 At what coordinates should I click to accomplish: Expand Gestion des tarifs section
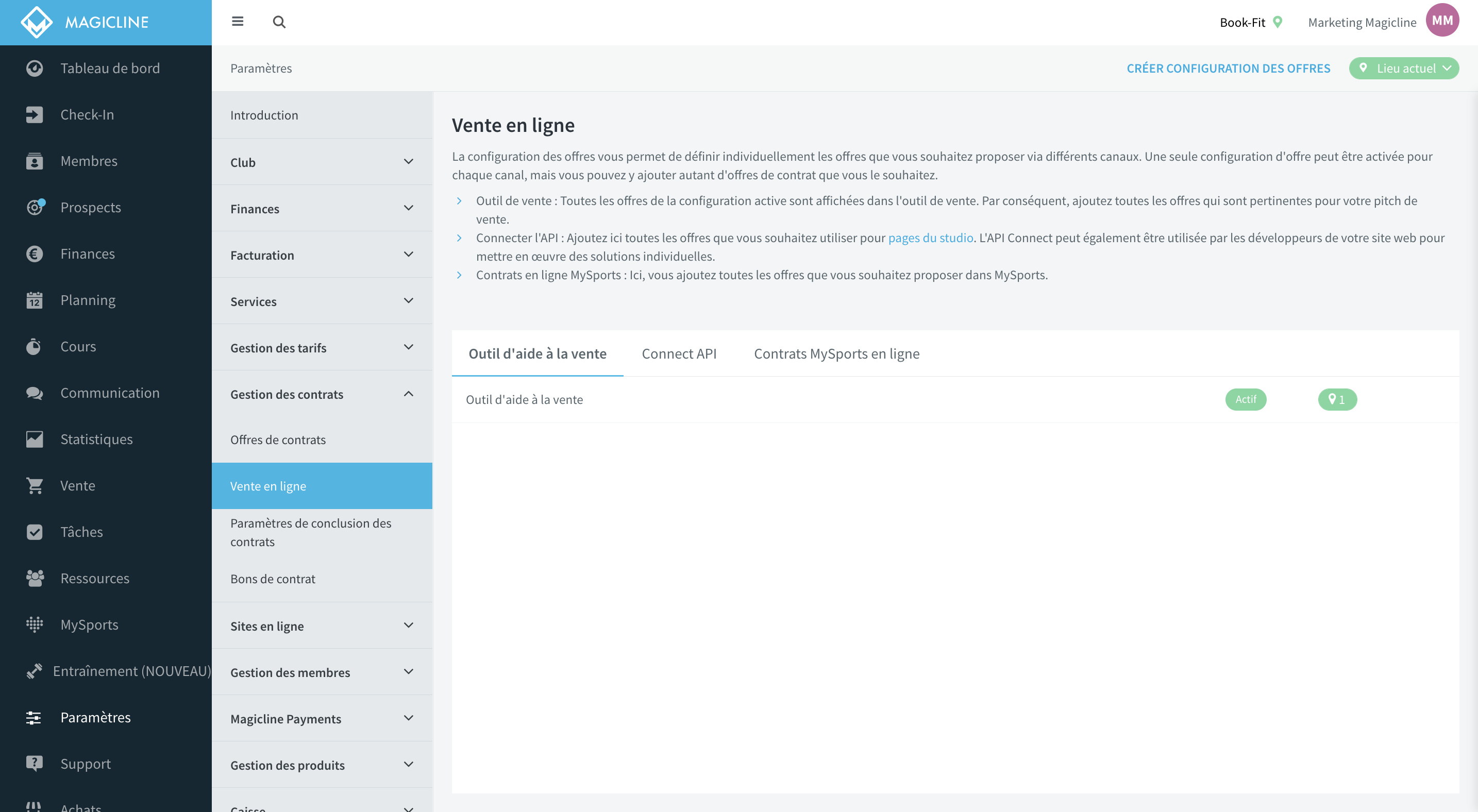[322, 347]
